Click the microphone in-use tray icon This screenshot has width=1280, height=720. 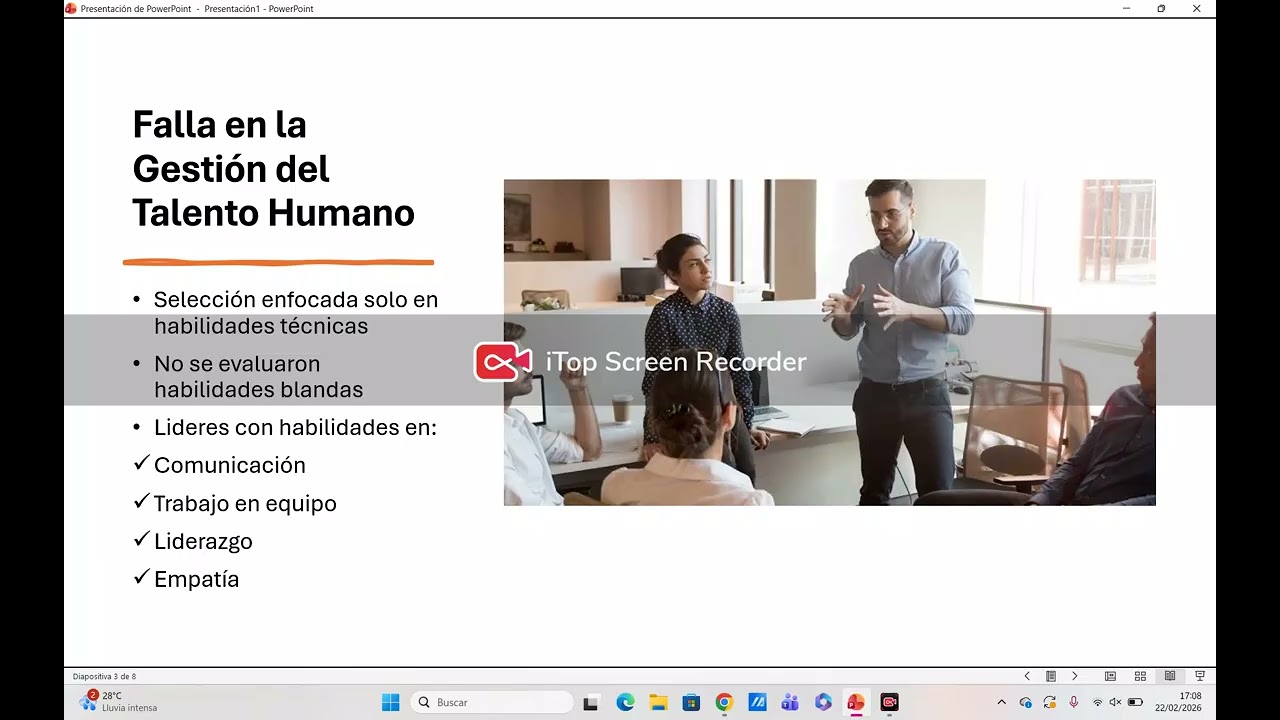1073,702
